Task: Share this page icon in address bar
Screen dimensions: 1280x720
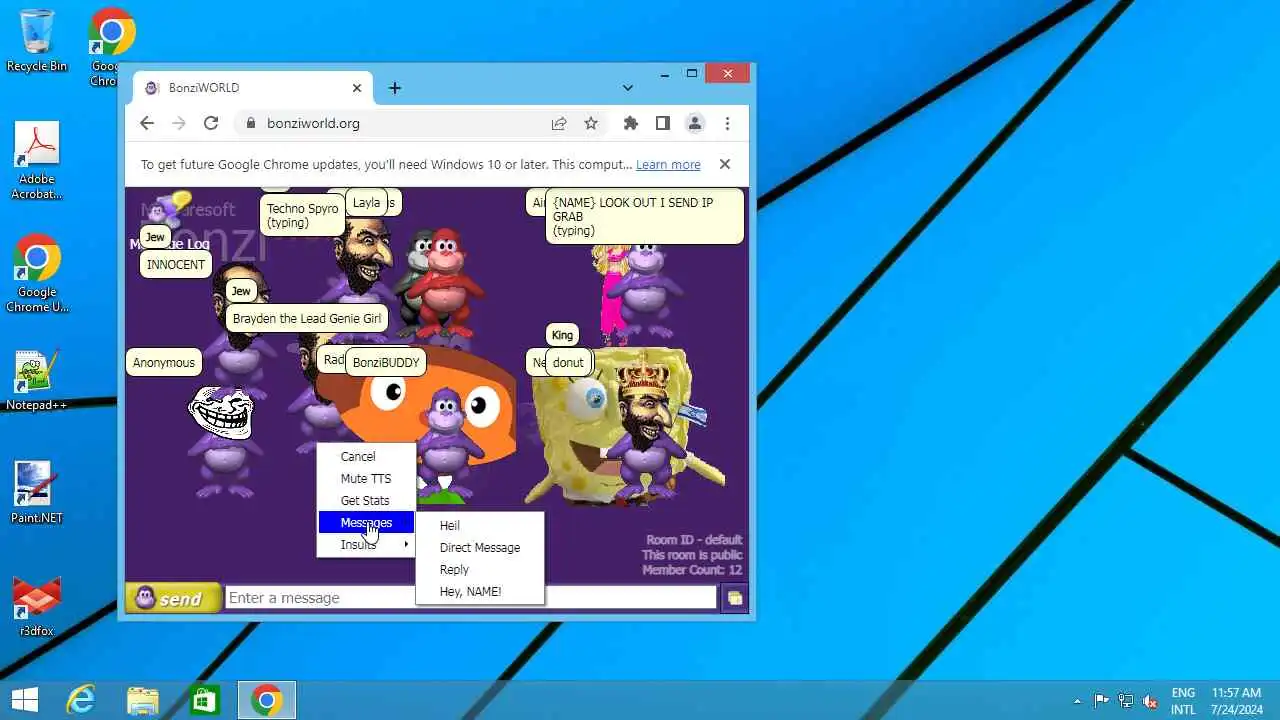Action: [559, 123]
